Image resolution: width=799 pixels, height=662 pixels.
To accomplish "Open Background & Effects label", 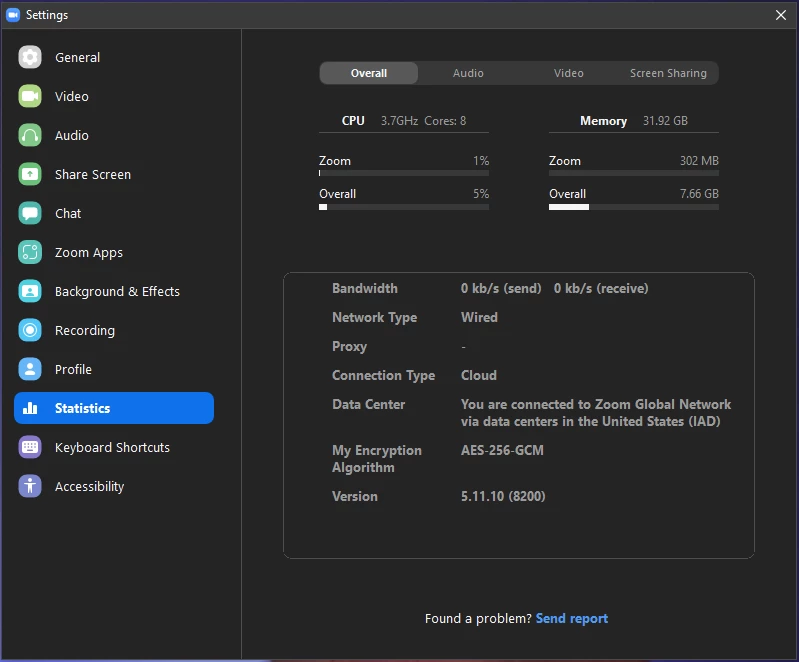I will (117, 292).
